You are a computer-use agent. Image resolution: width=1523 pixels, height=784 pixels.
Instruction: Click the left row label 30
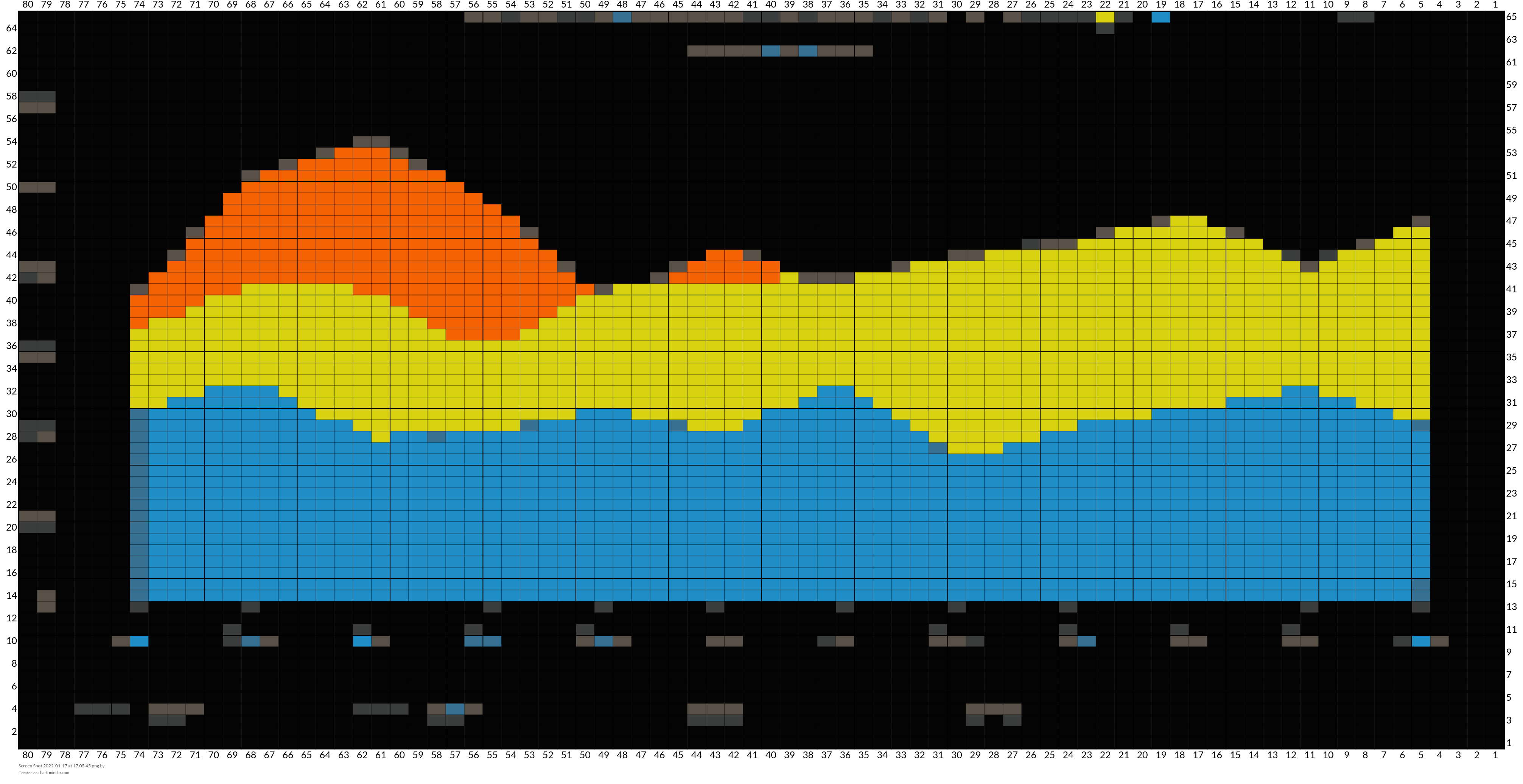pyautogui.click(x=11, y=414)
